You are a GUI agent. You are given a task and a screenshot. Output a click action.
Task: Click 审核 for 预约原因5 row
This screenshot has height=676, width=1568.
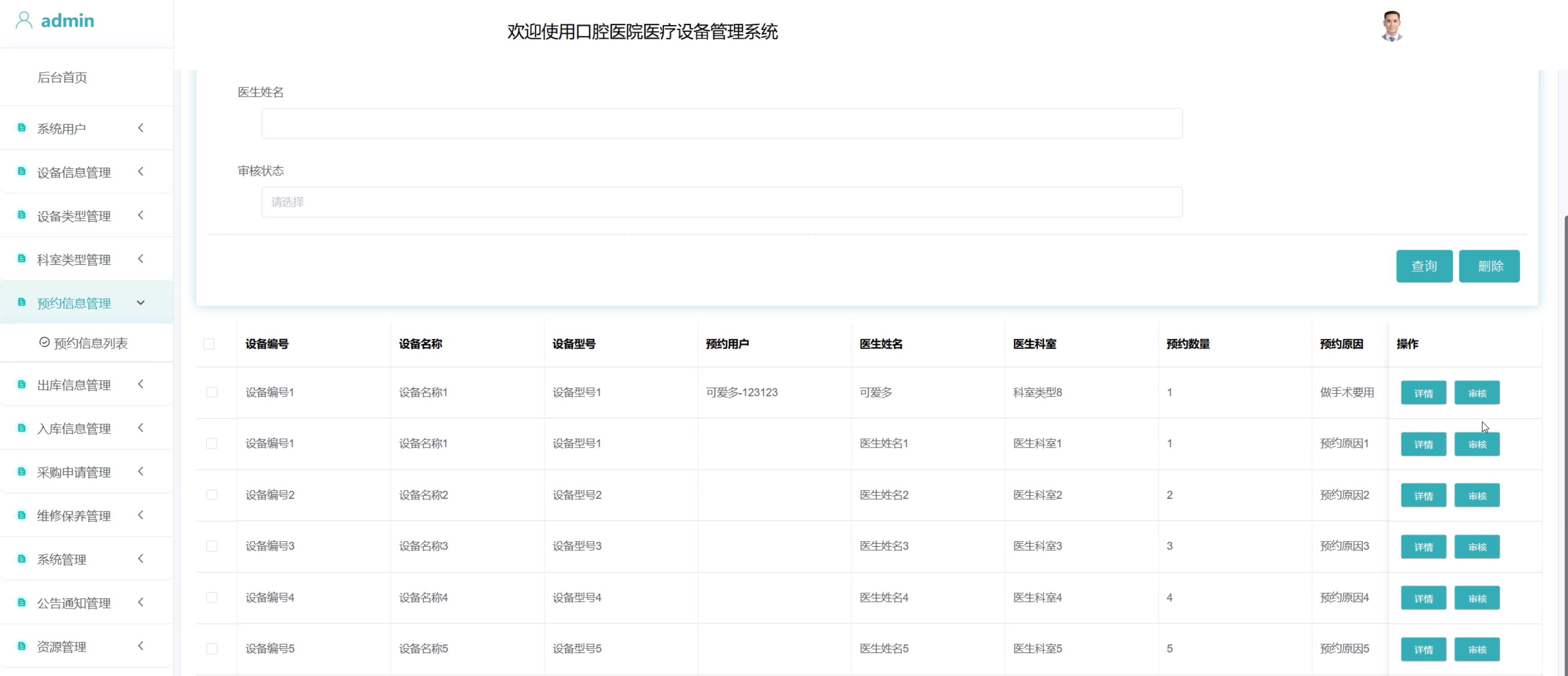(1477, 649)
